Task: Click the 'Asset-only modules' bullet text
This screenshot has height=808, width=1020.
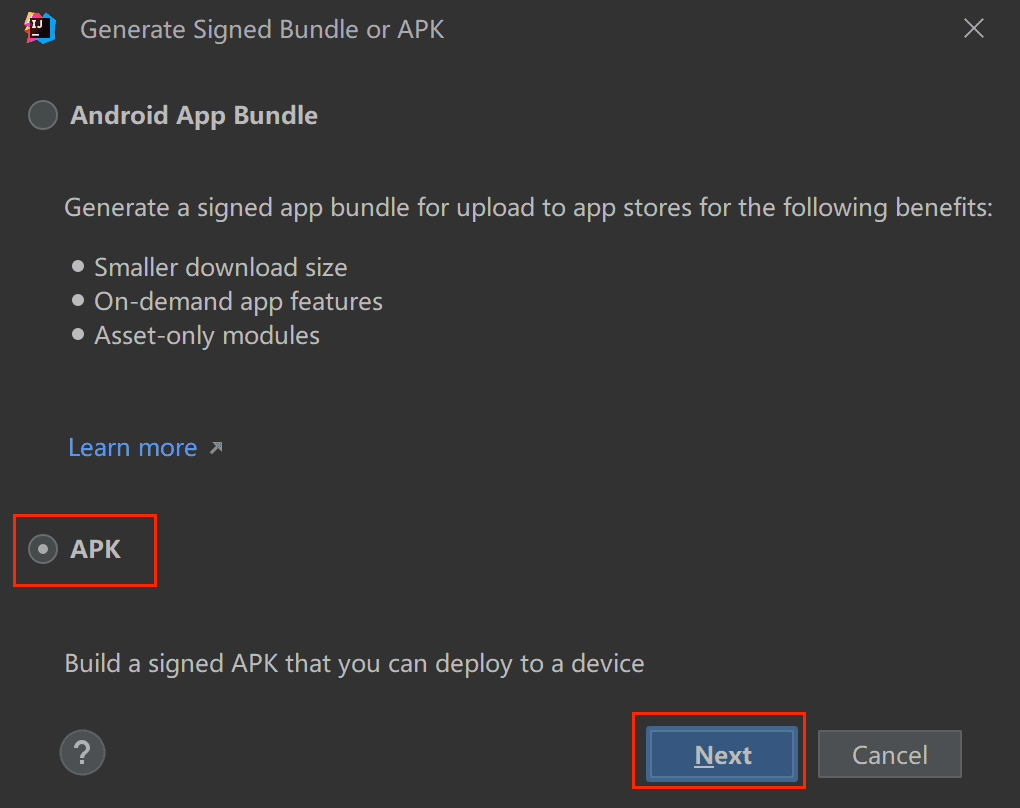Action: [x=207, y=336]
